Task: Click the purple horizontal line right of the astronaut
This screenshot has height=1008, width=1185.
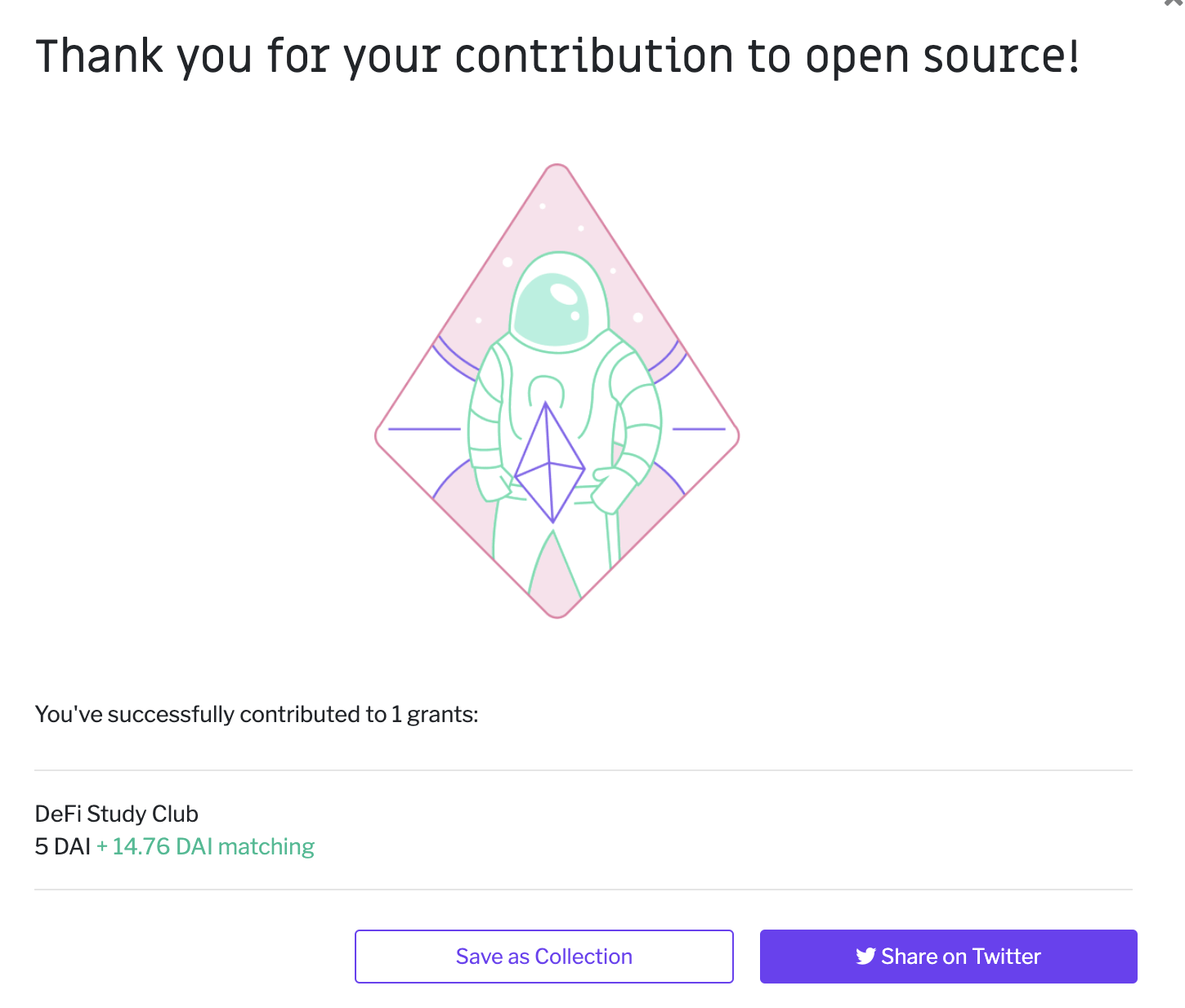Action: click(699, 429)
